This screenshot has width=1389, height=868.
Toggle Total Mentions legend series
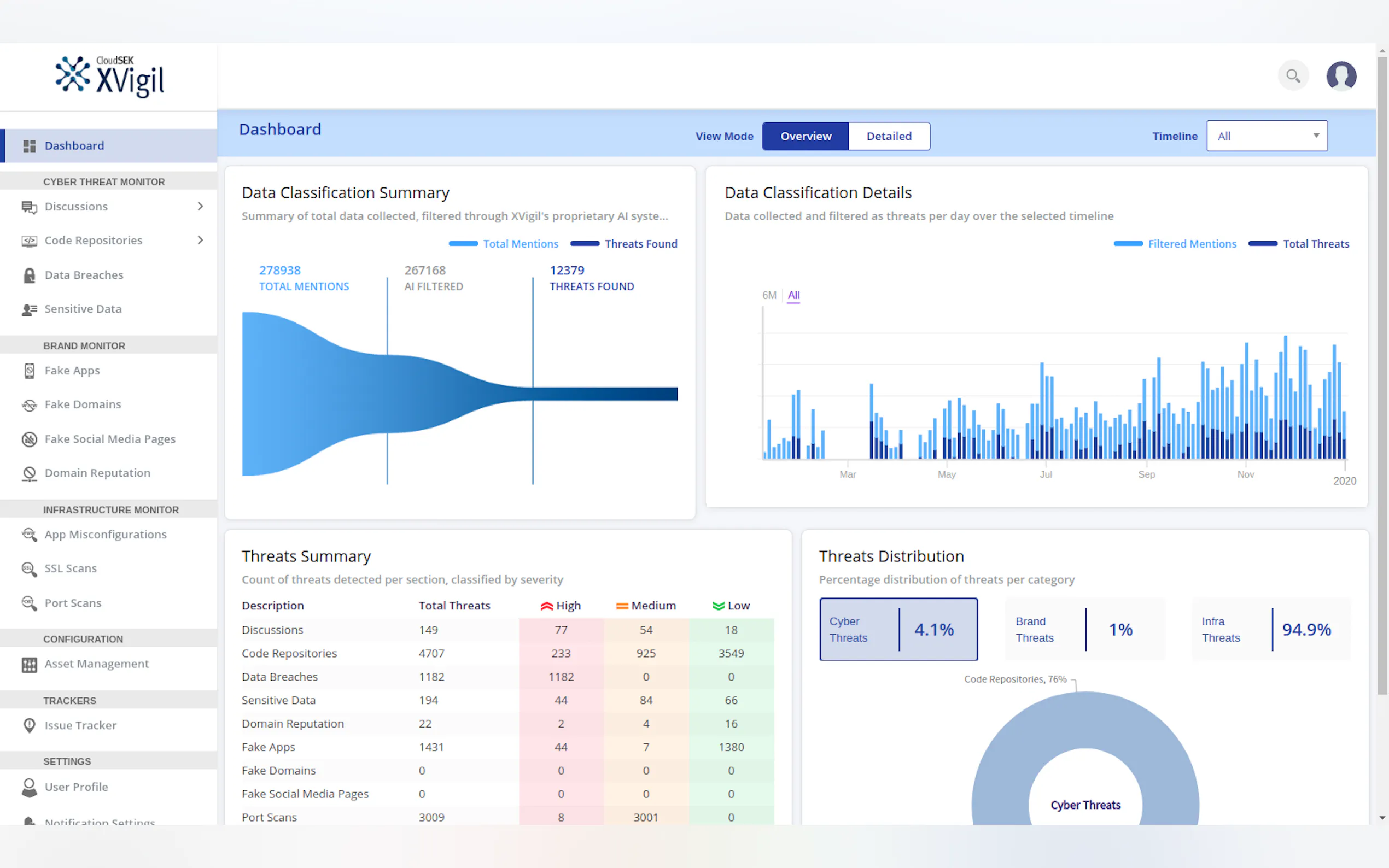503,244
